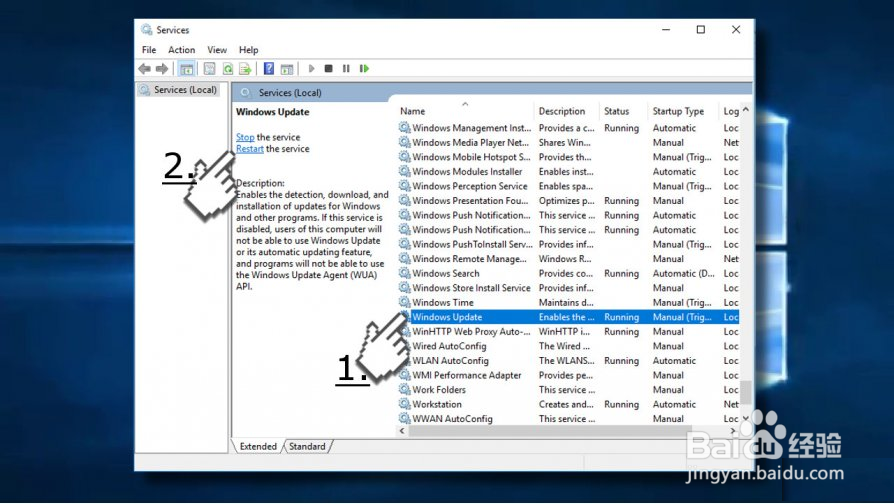Click the Restart the service link
Image resolution: width=894 pixels, height=504 pixels.
[x=250, y=149]
